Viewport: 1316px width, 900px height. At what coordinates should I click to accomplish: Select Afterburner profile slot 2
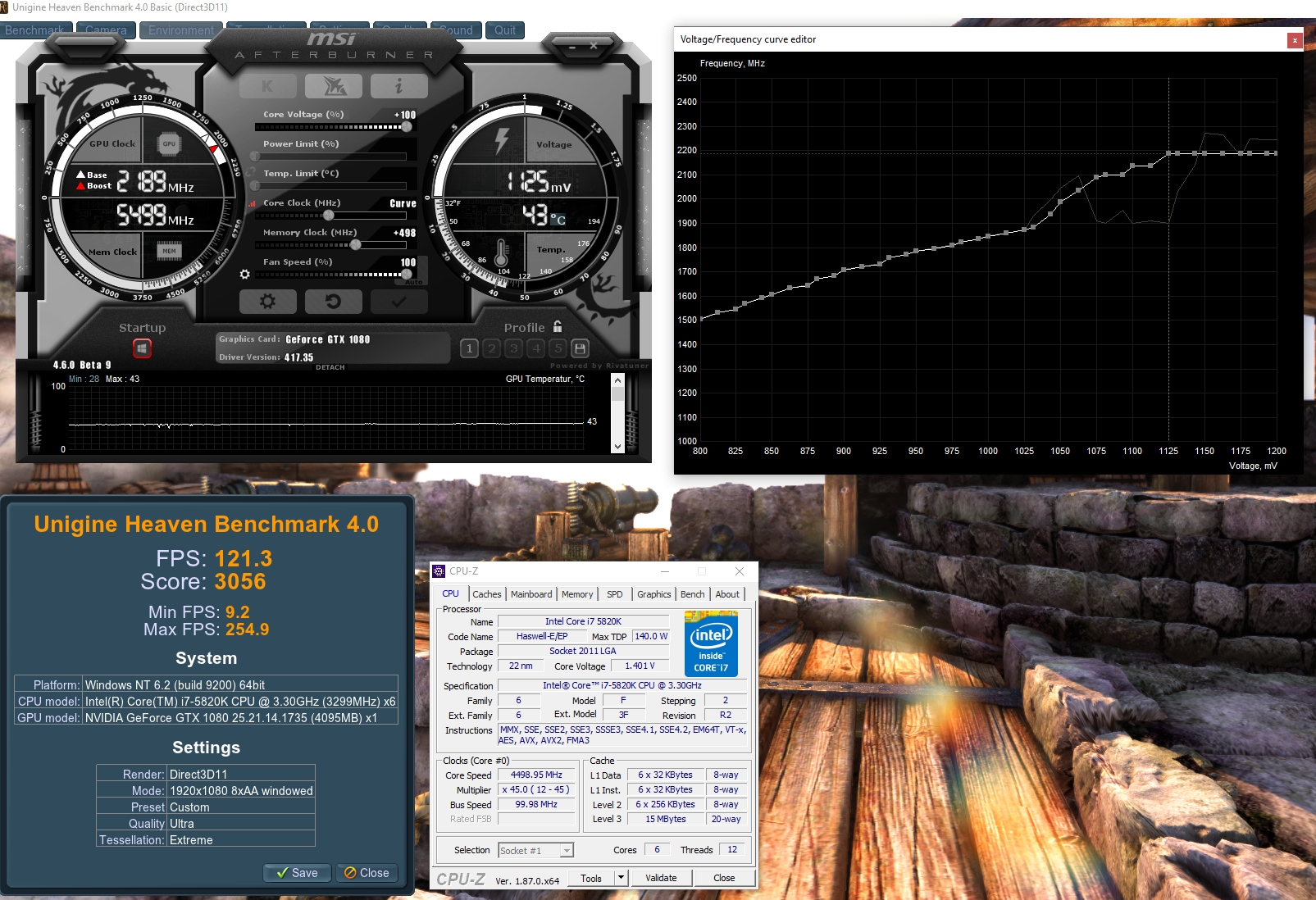click(491, 348)
